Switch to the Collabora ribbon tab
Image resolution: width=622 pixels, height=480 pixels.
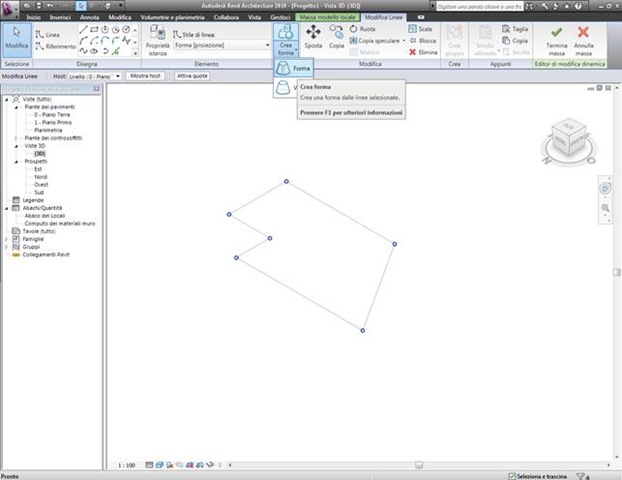click(226, 17)
